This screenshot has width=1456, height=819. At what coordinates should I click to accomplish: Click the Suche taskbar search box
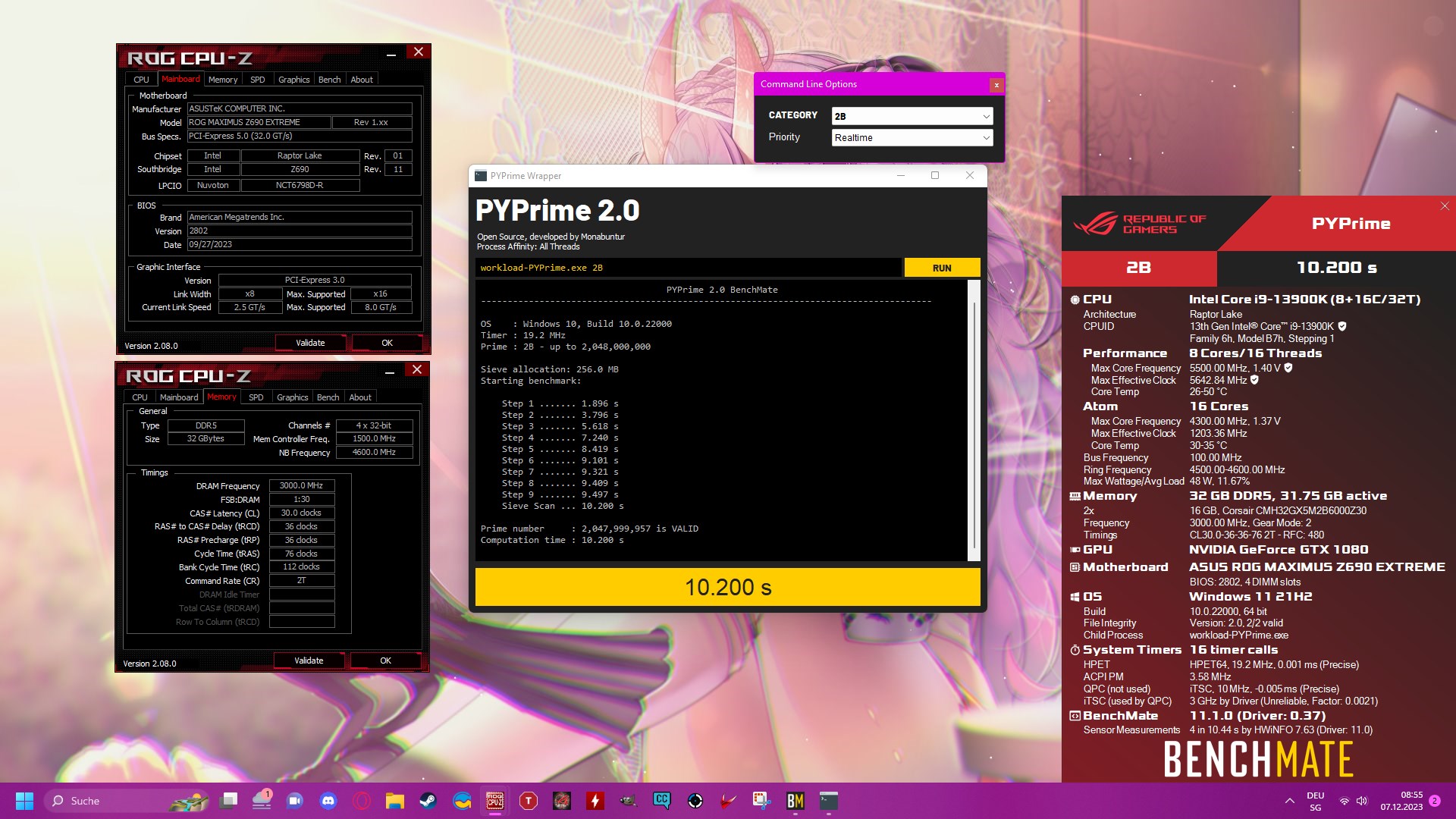coord(125,801)
